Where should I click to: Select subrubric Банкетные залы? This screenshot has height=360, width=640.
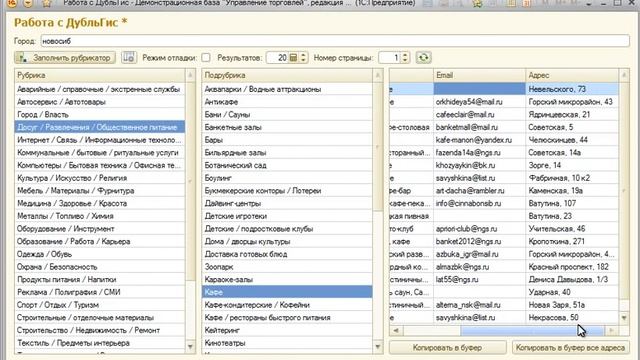click(x=287, y=127)
